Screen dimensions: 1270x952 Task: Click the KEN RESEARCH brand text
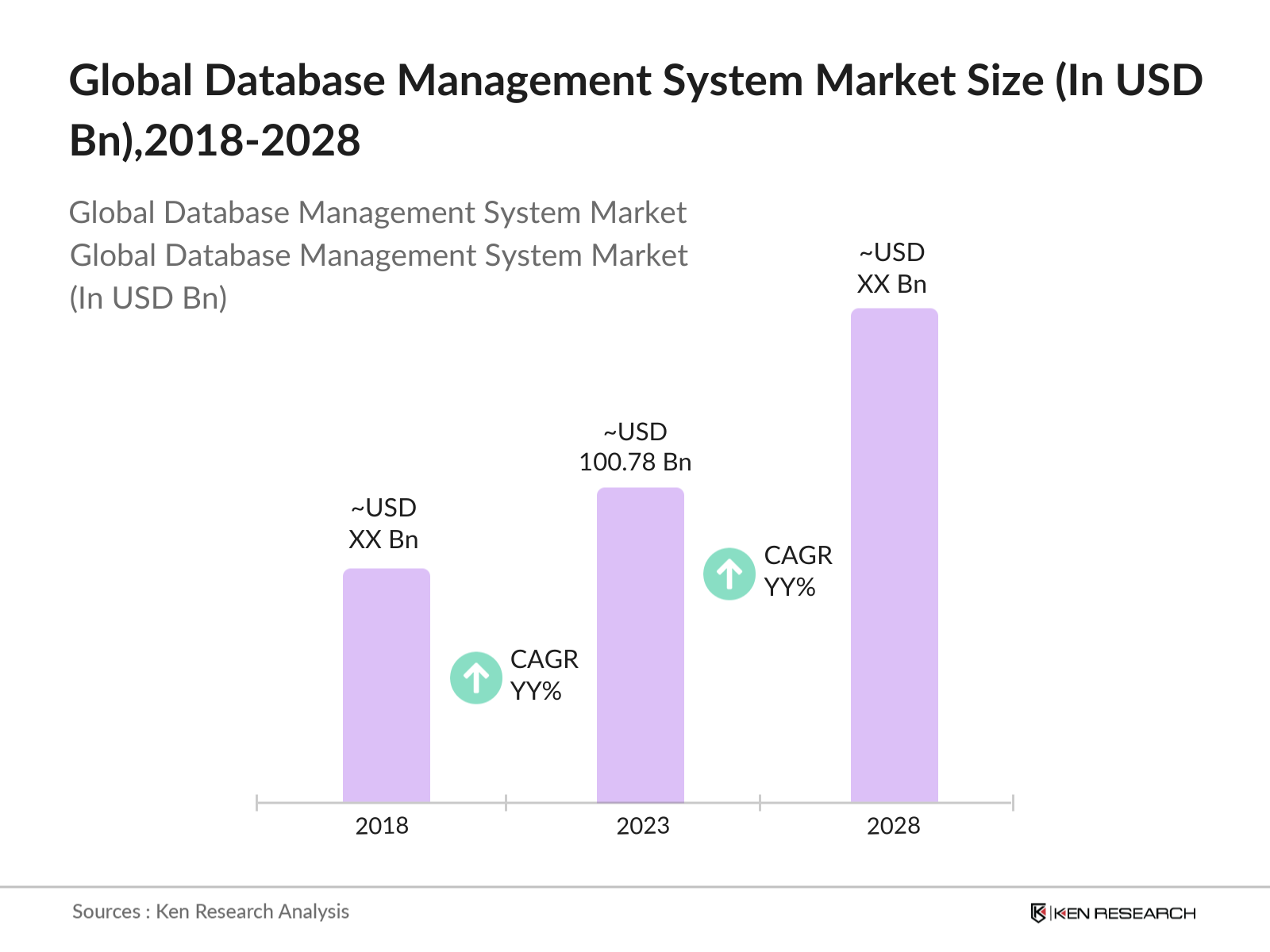(x=1124, y=914)
